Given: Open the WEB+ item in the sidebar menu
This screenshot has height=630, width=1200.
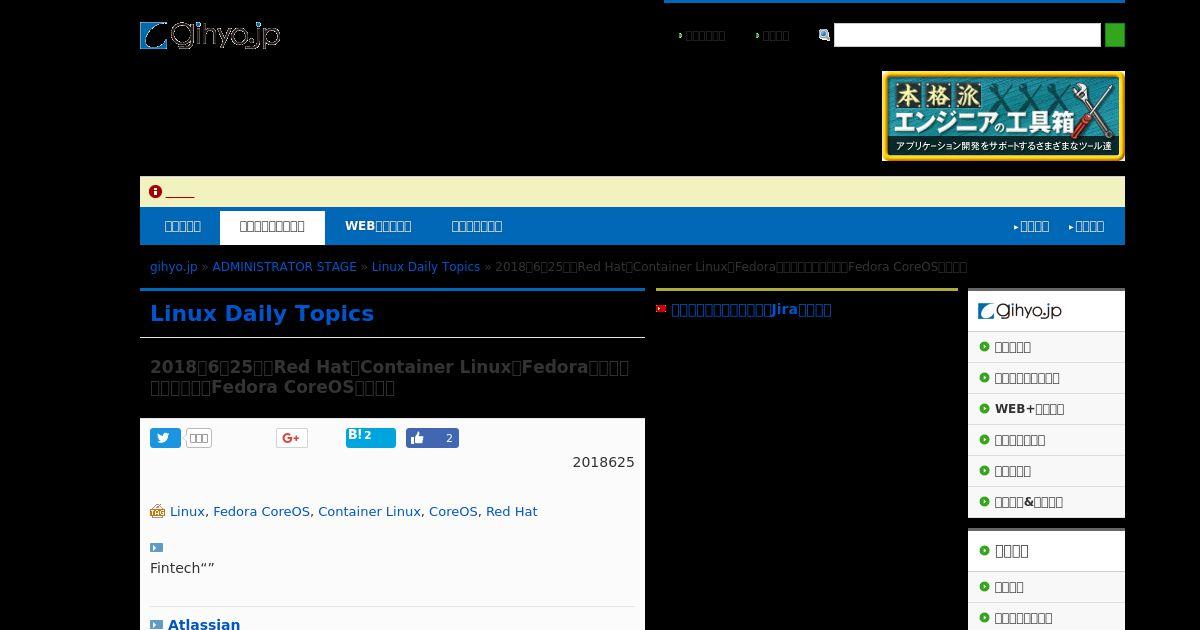Looking at the screenshot, I should tap(1029, 409).
